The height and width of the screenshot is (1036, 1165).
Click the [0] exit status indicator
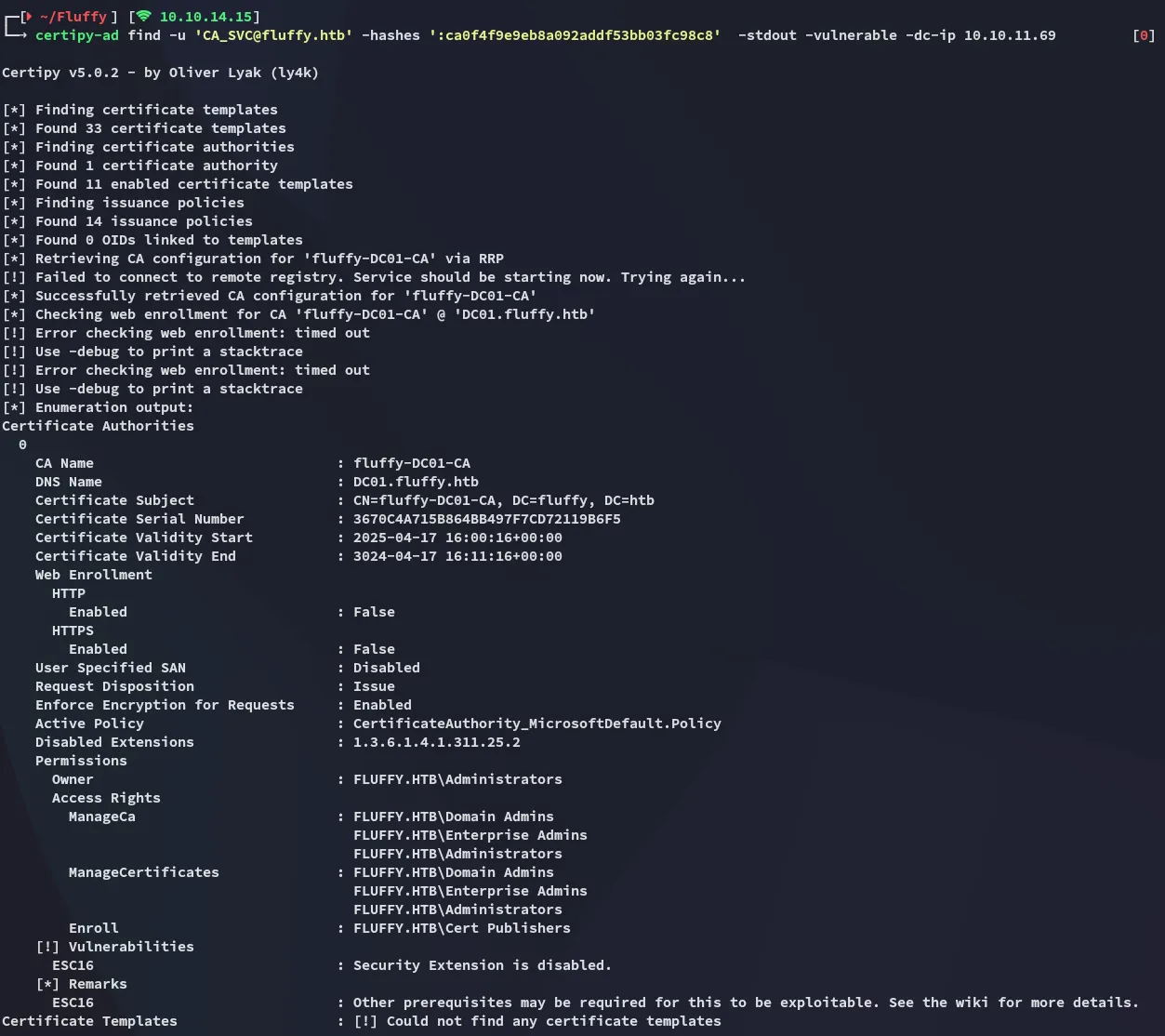[1144, 35]
